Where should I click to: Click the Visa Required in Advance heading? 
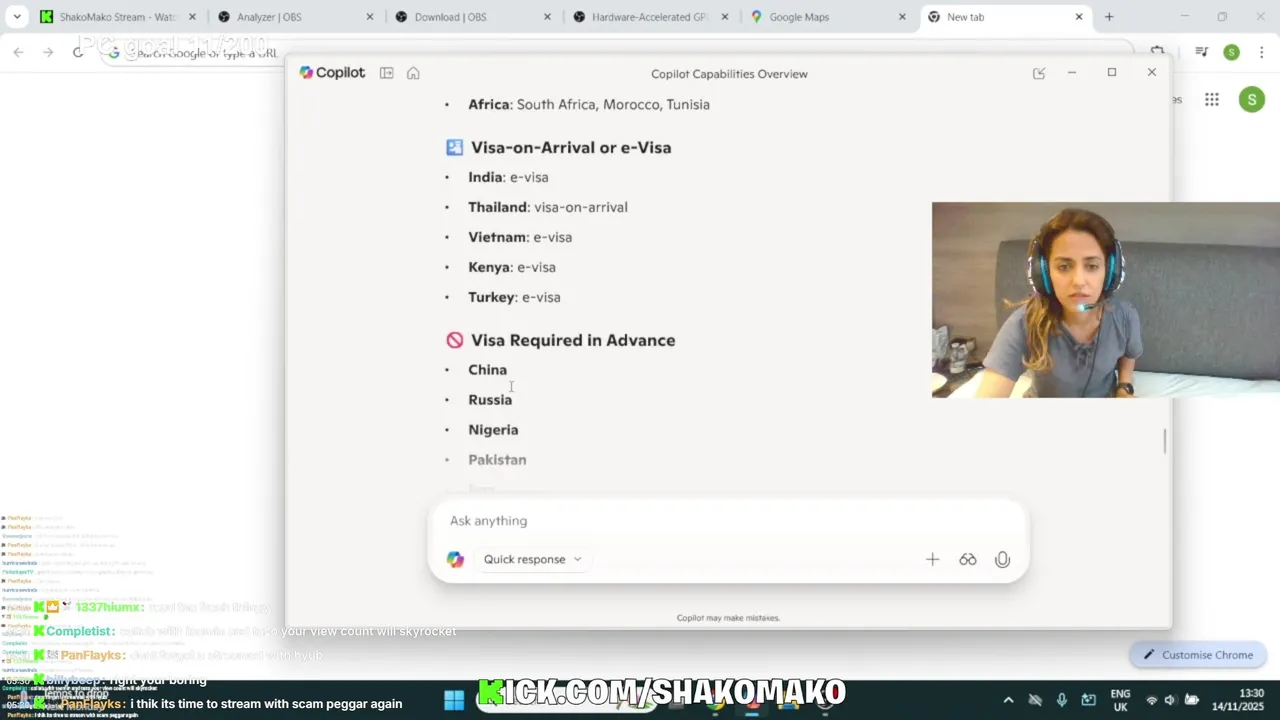pos(573,341)
